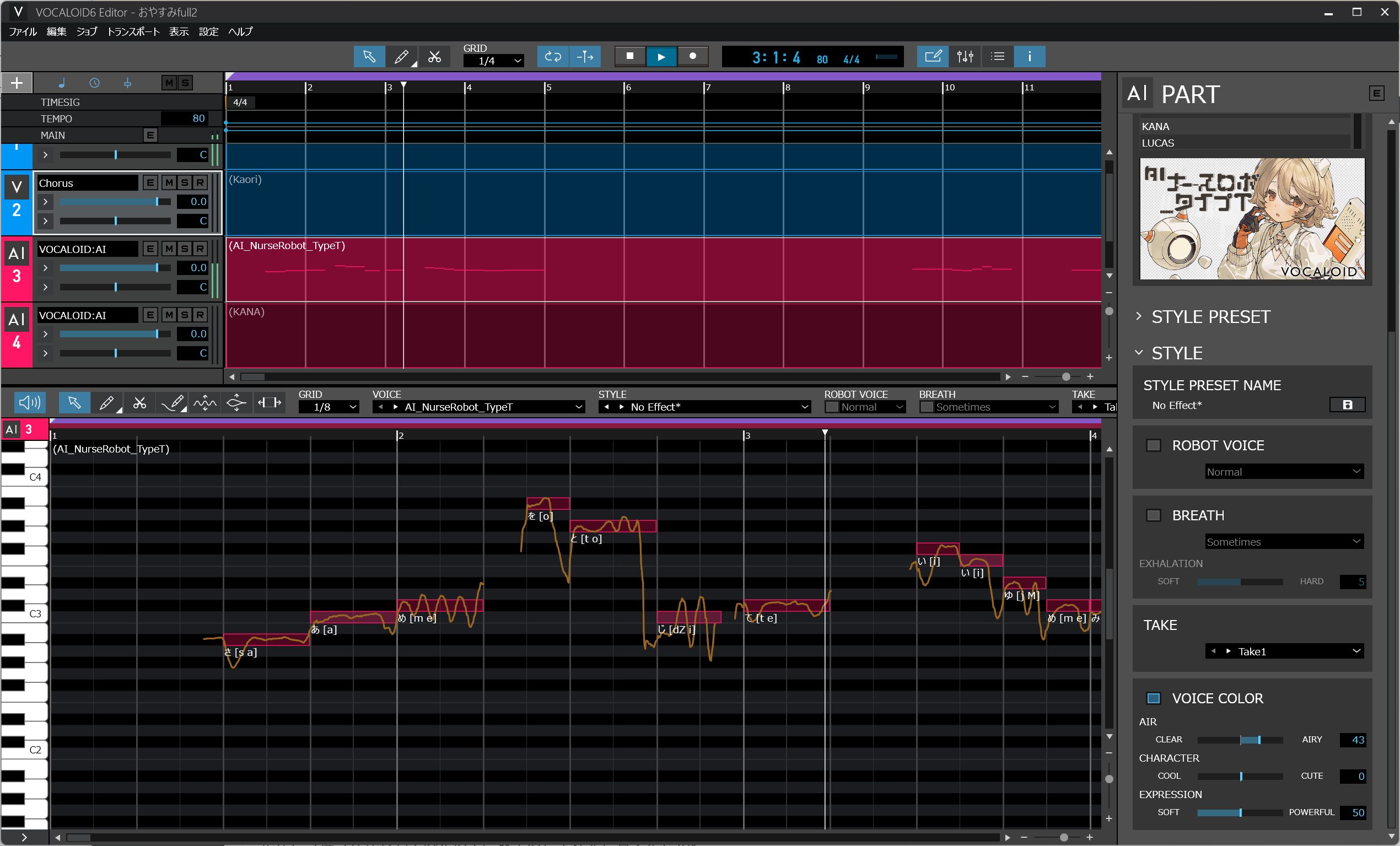
Task: Stop playback
Action: 629,56
